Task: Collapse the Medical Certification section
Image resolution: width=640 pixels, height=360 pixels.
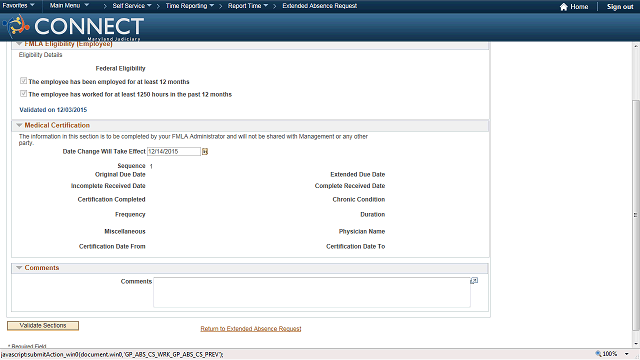Action: click(19, 125)
